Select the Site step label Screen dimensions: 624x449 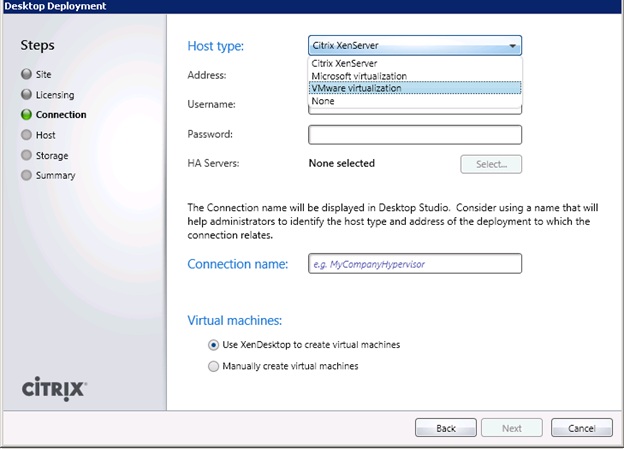tap(43, 74)
